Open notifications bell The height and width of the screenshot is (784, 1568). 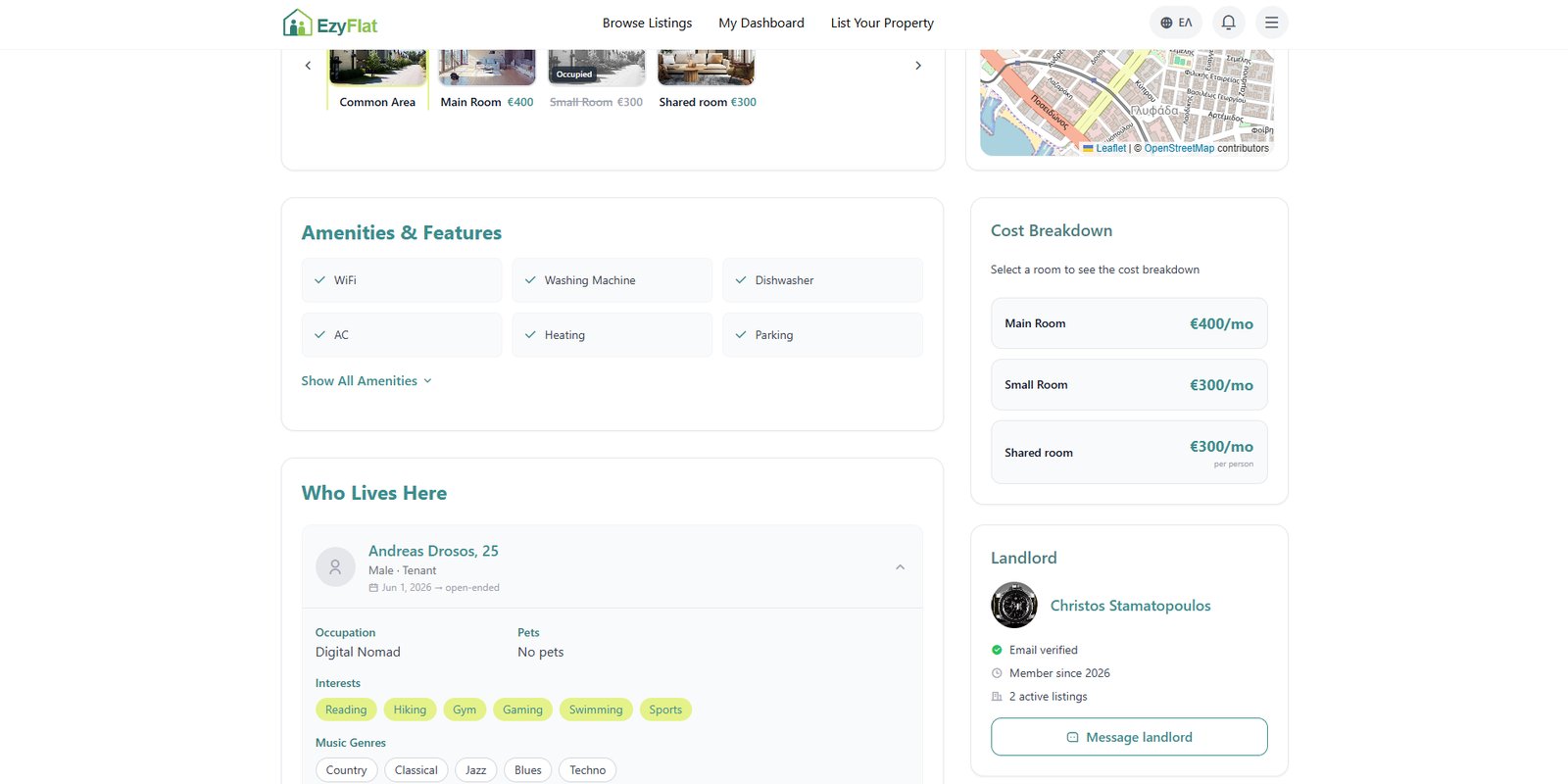(x=1228, y=23)
